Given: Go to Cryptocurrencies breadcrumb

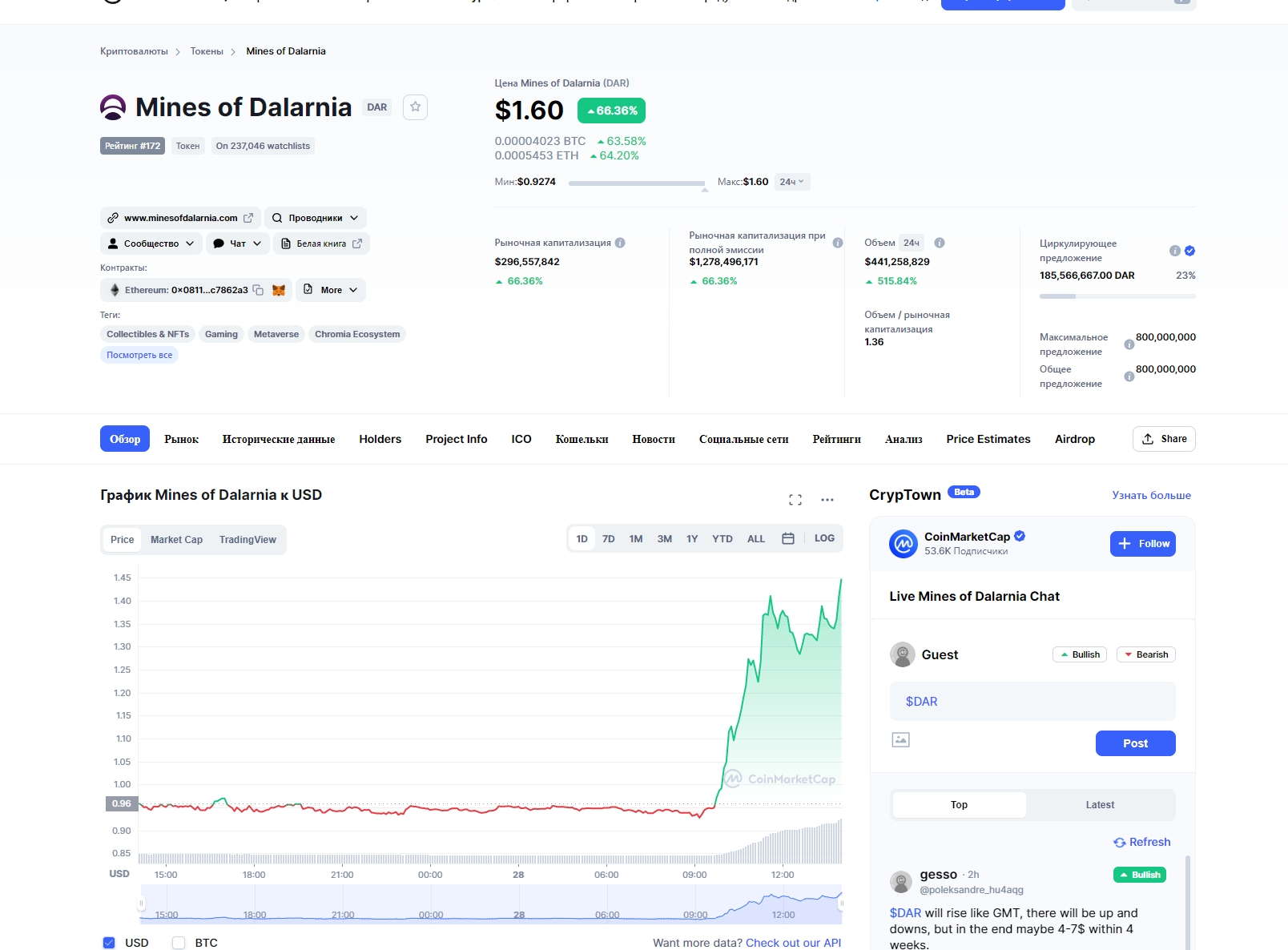Looking at the screenshot, I should coord(134,51).
